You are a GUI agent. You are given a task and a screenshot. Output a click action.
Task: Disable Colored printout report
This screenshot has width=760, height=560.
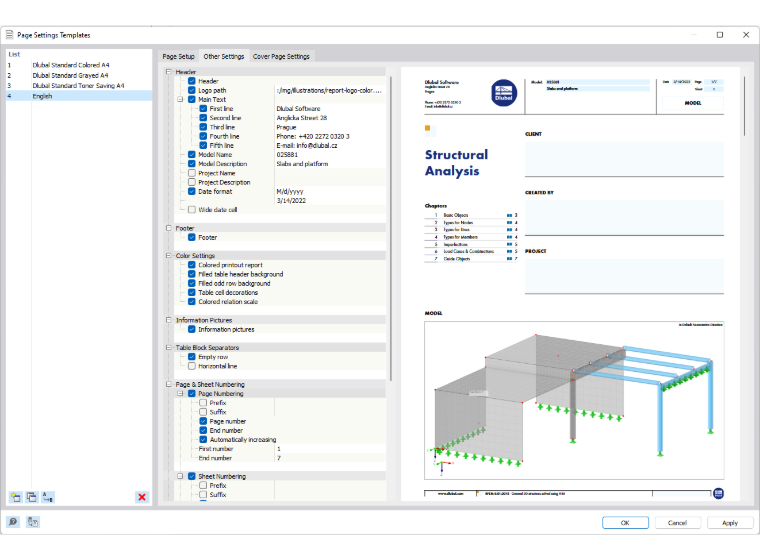point(192,265)
